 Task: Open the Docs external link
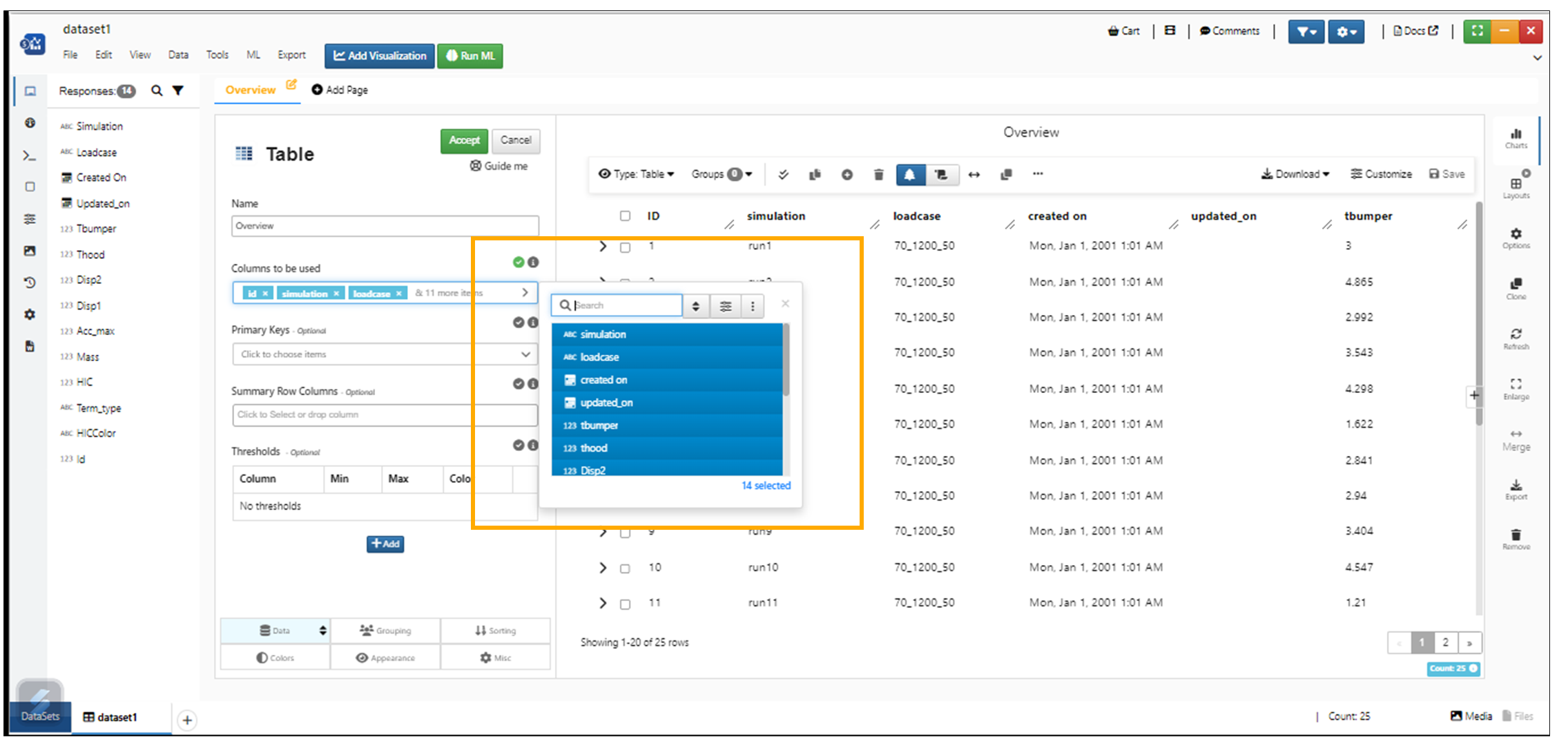(1415, 31)
